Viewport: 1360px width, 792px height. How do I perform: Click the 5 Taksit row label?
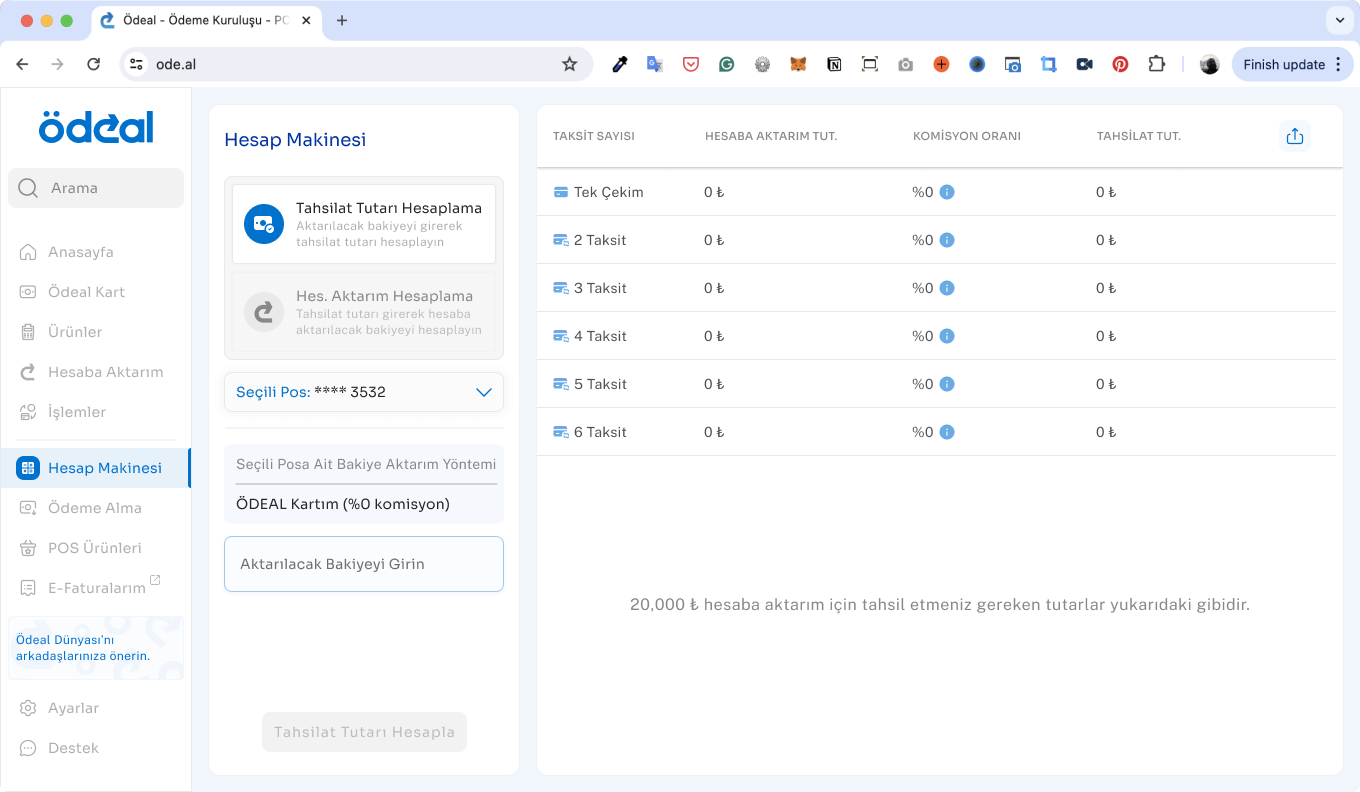pyautogui.click(x=600, y=384)
